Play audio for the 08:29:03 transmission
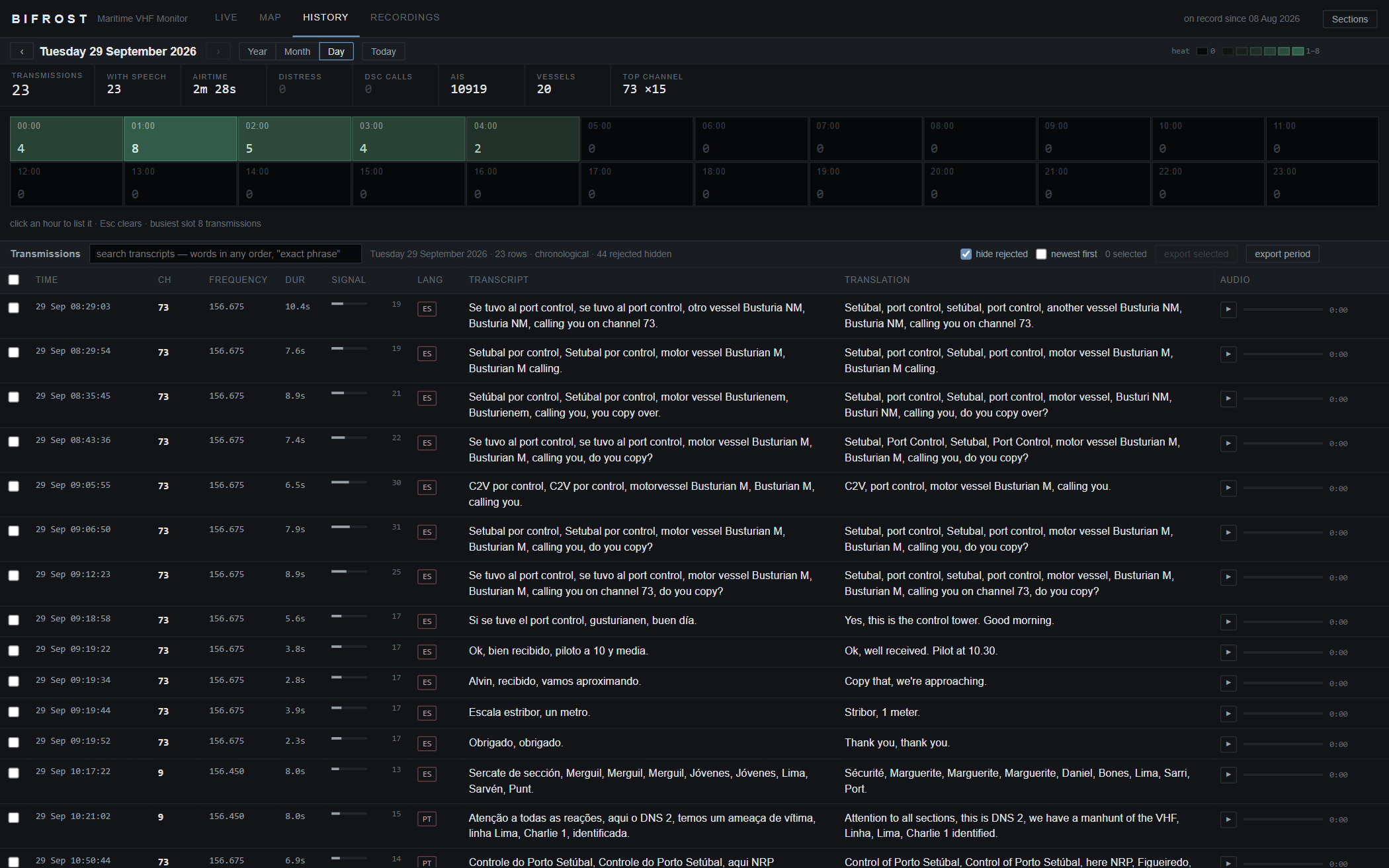Image resolution: width=1389 pixels, height=868 pixels. pyautogui.click(x=1228, y=309)
